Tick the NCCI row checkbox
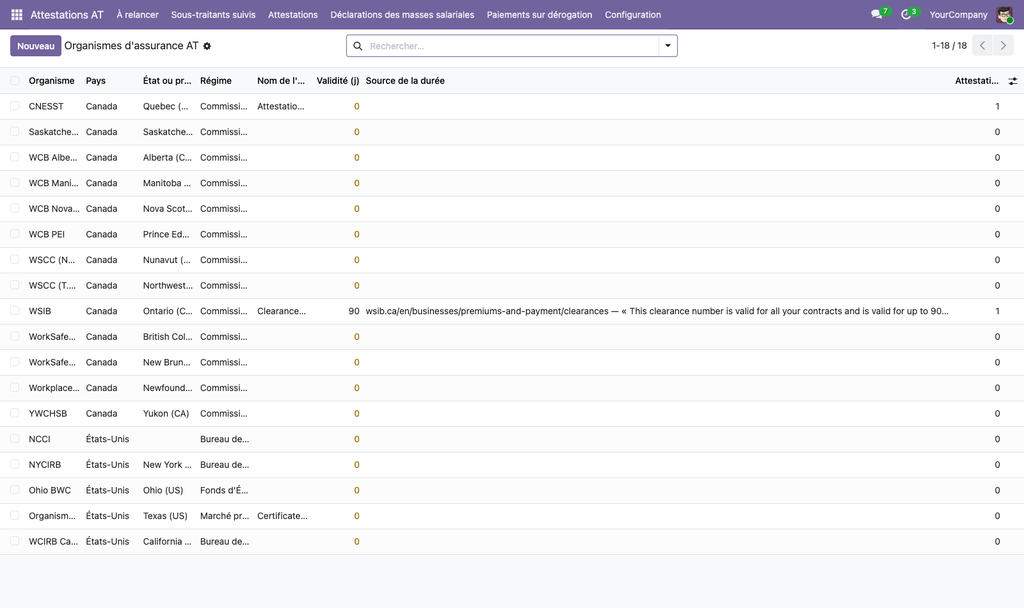 tap(14, 439)
